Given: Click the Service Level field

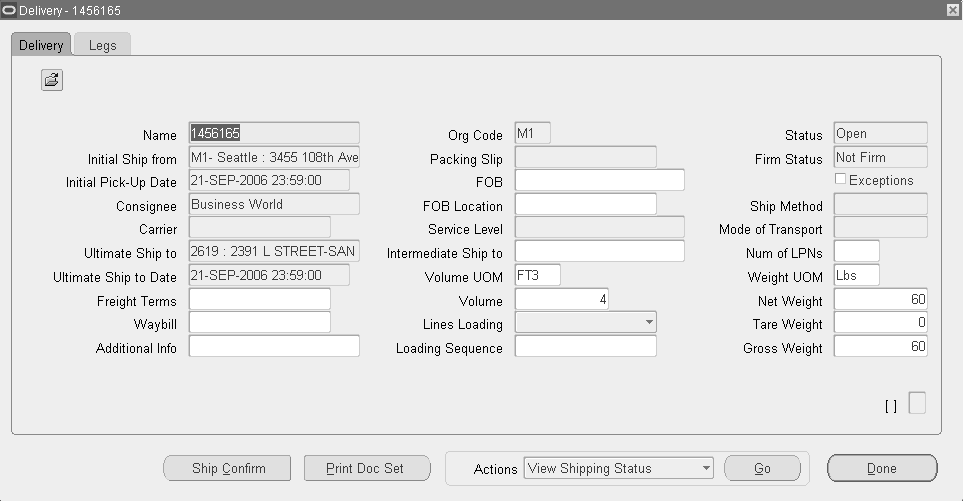Looking at the screenshot, I should point(599,227).
